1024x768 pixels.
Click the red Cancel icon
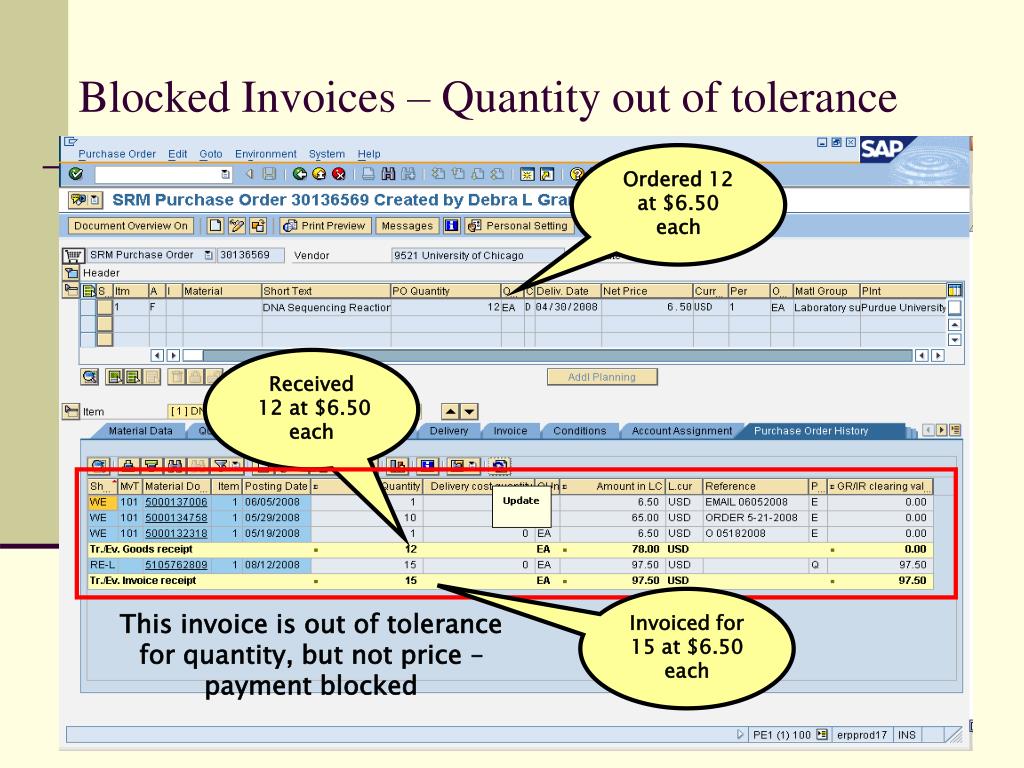[x=339, y=174]
